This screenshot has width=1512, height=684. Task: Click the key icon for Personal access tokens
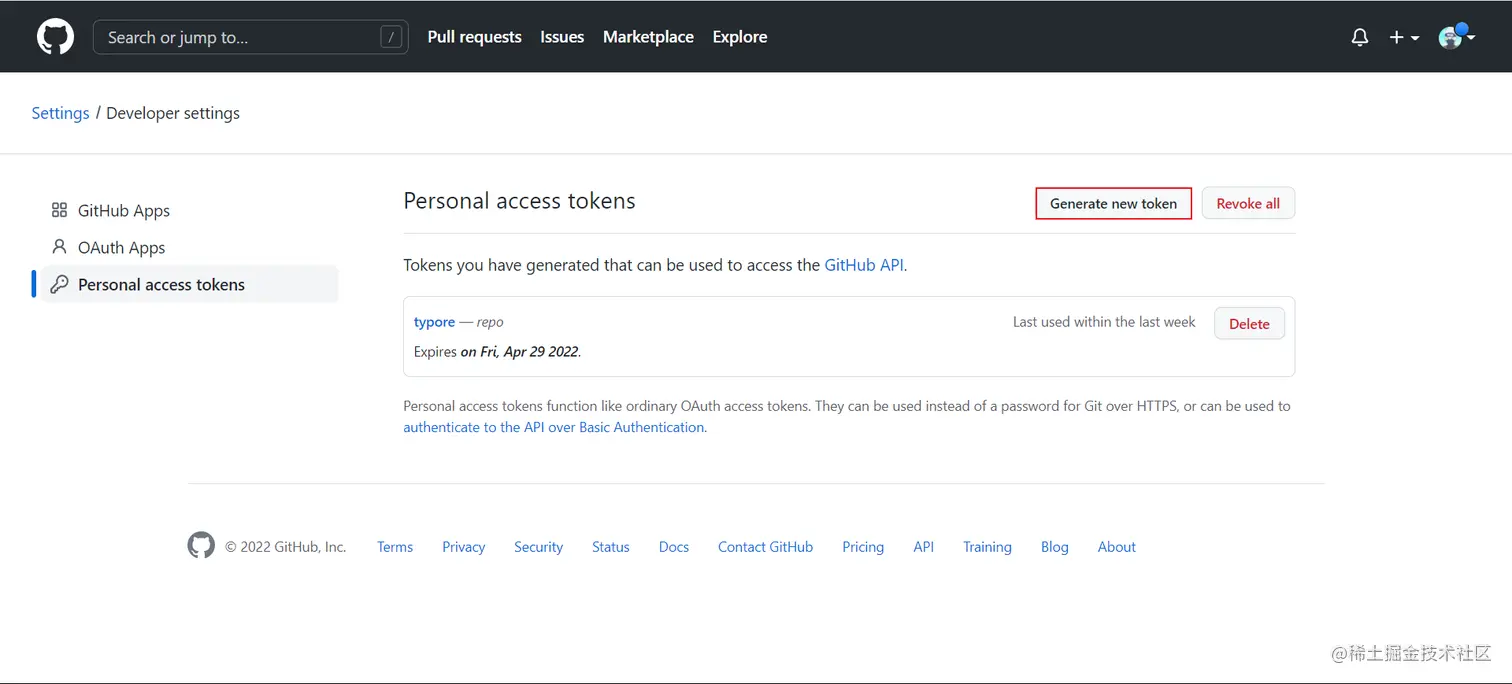pyautogui.click(x=59, y=284)
